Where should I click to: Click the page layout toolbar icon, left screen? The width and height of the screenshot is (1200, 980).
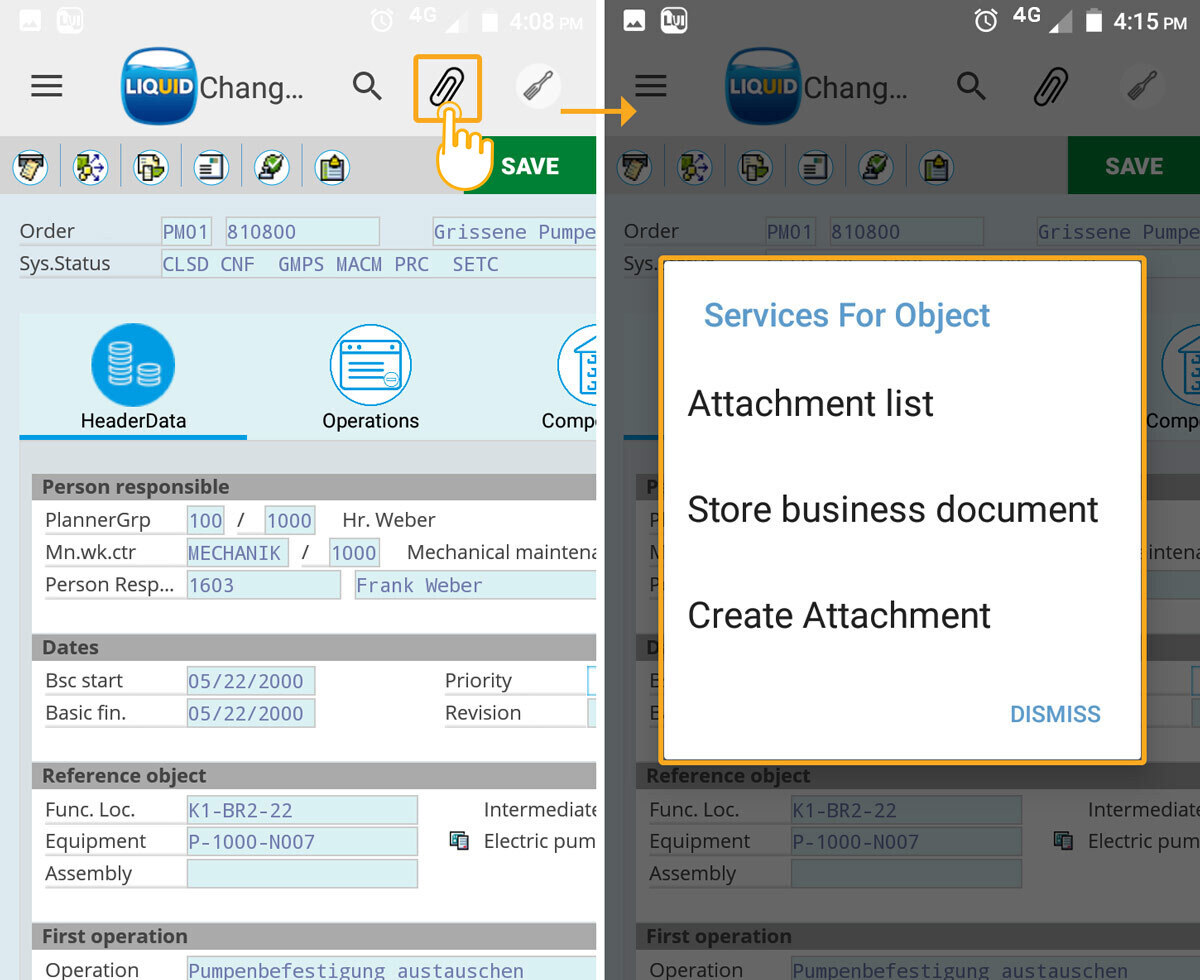pos(211,167)
